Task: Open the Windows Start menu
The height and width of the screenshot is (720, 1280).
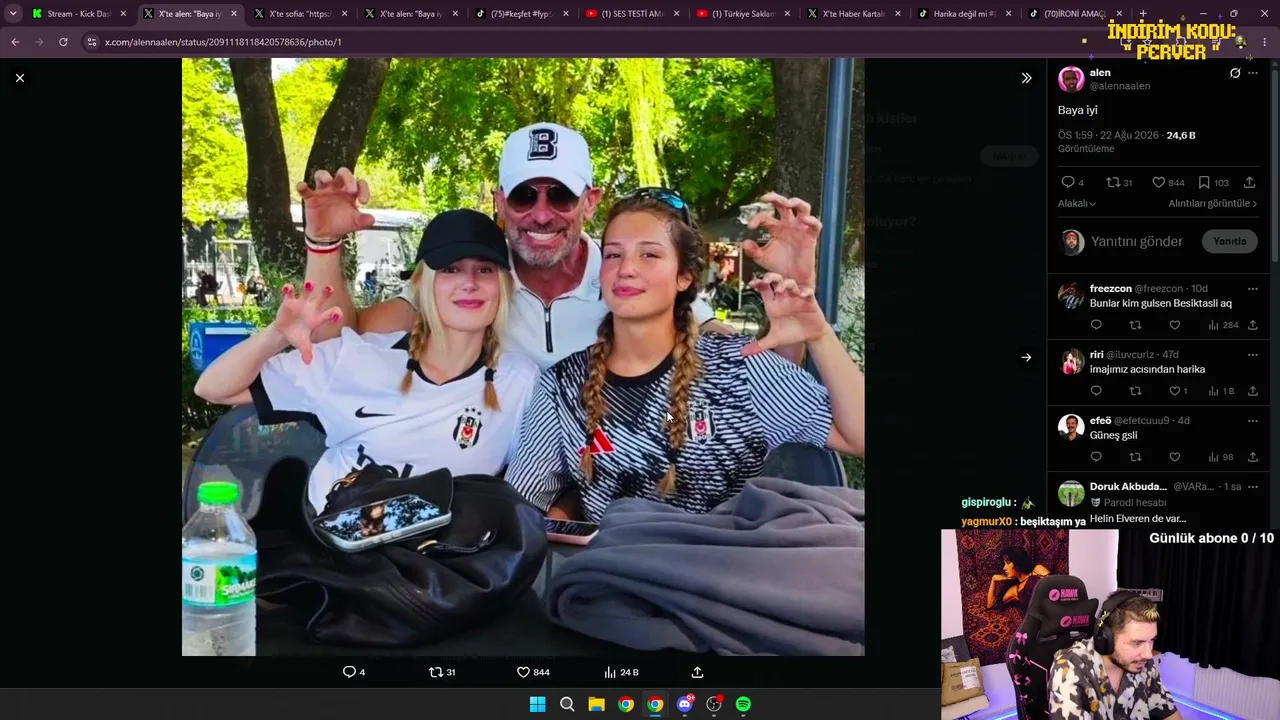Action: point(537,704)
